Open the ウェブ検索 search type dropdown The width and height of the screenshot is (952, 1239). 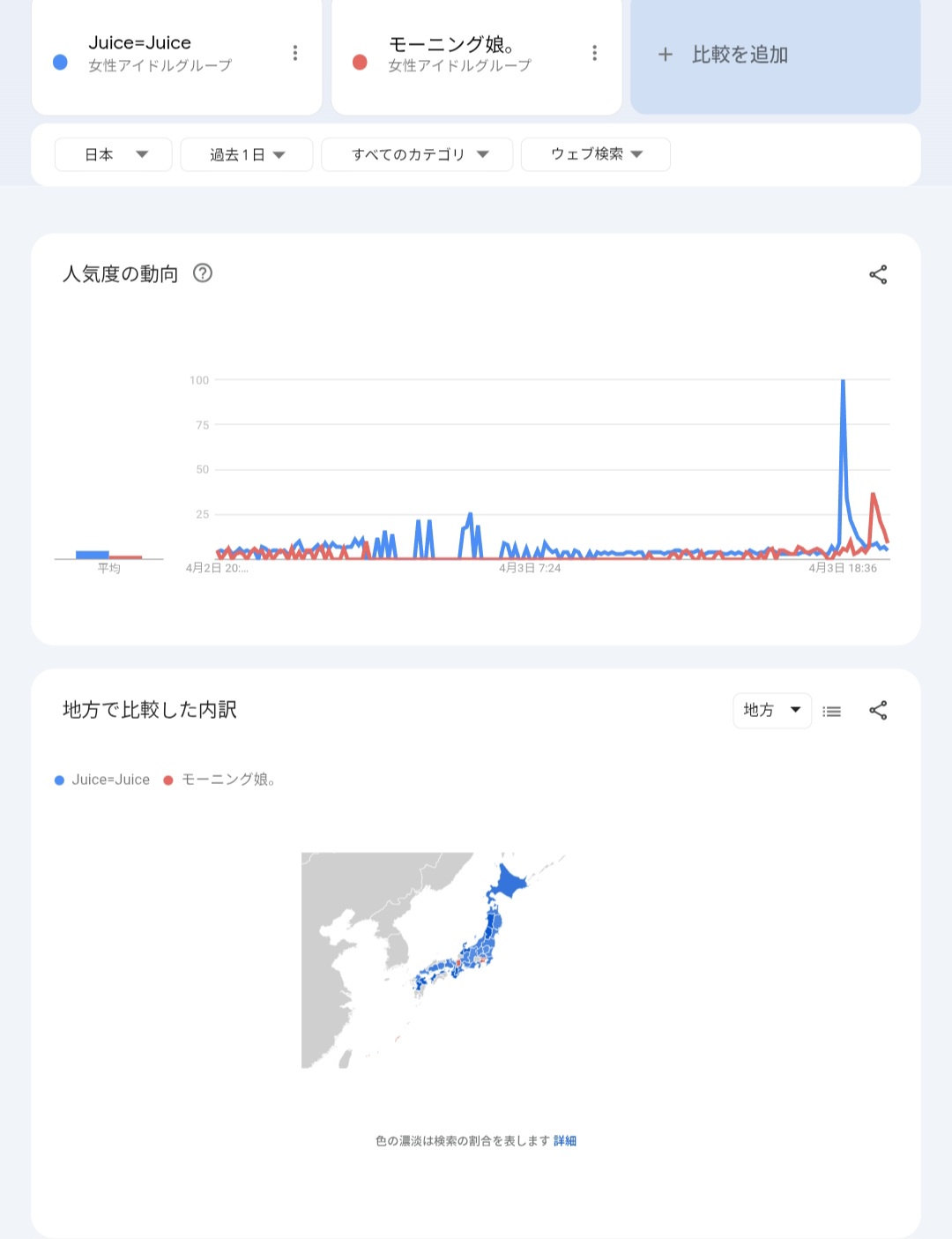(x=596, y=155)
